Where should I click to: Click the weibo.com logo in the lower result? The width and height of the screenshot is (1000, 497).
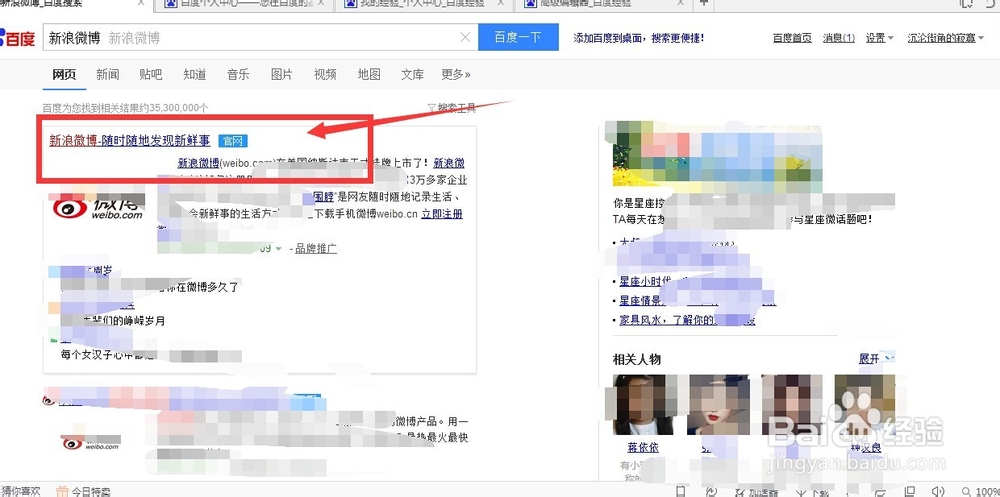point(90,442)
